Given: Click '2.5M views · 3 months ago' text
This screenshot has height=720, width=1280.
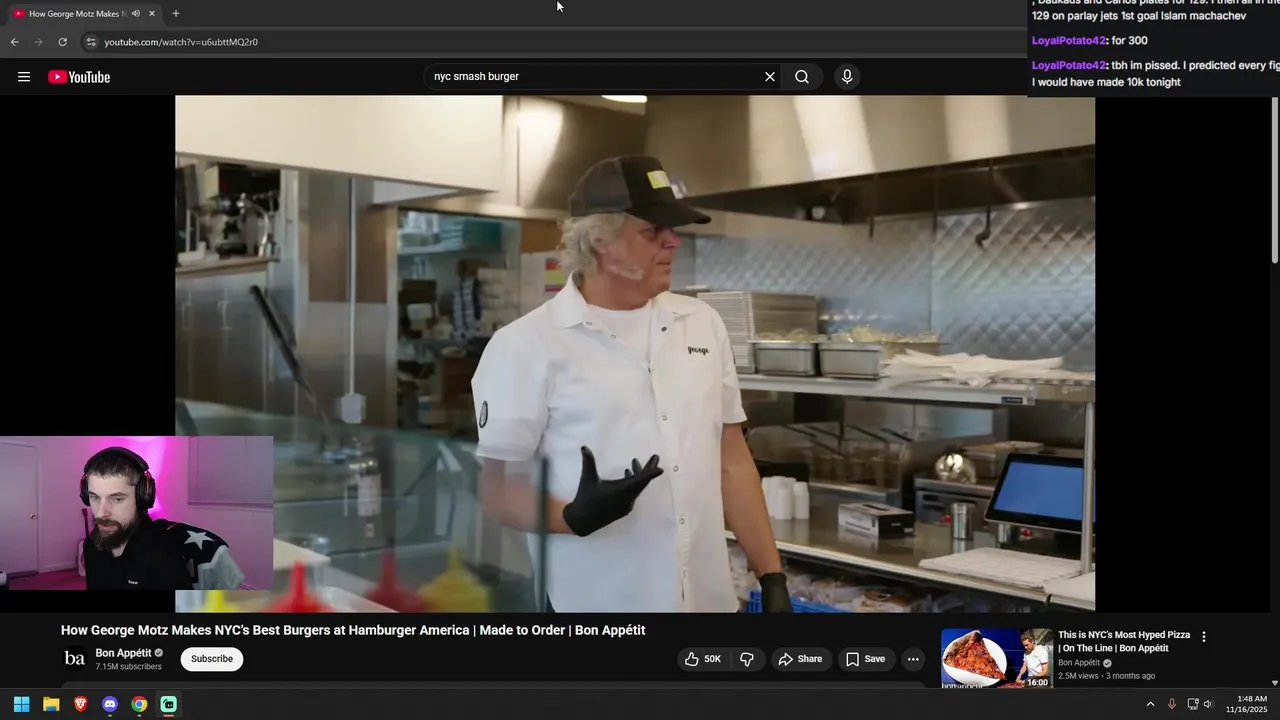Looking at the screenshot, I should [x=1106, y=676].
